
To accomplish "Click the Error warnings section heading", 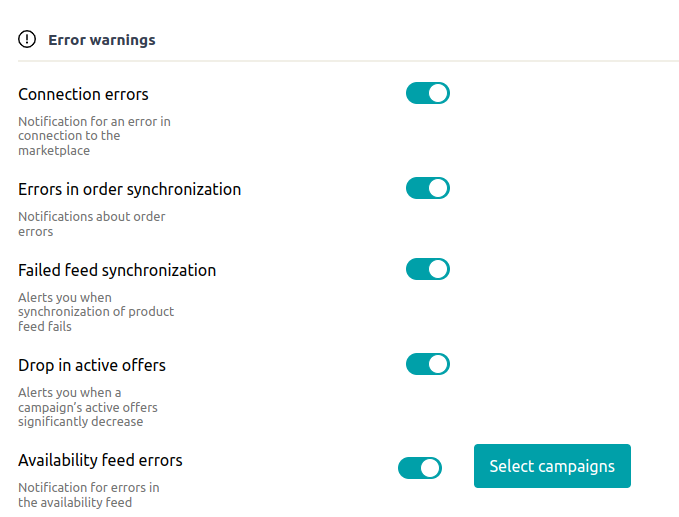I will 101,41.
